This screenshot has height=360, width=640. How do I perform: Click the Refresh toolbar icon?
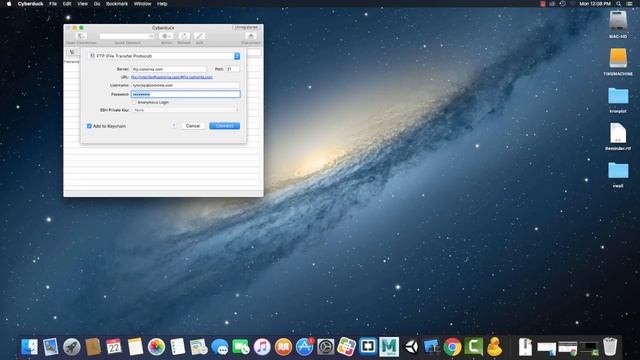click(x=184, y=36)
